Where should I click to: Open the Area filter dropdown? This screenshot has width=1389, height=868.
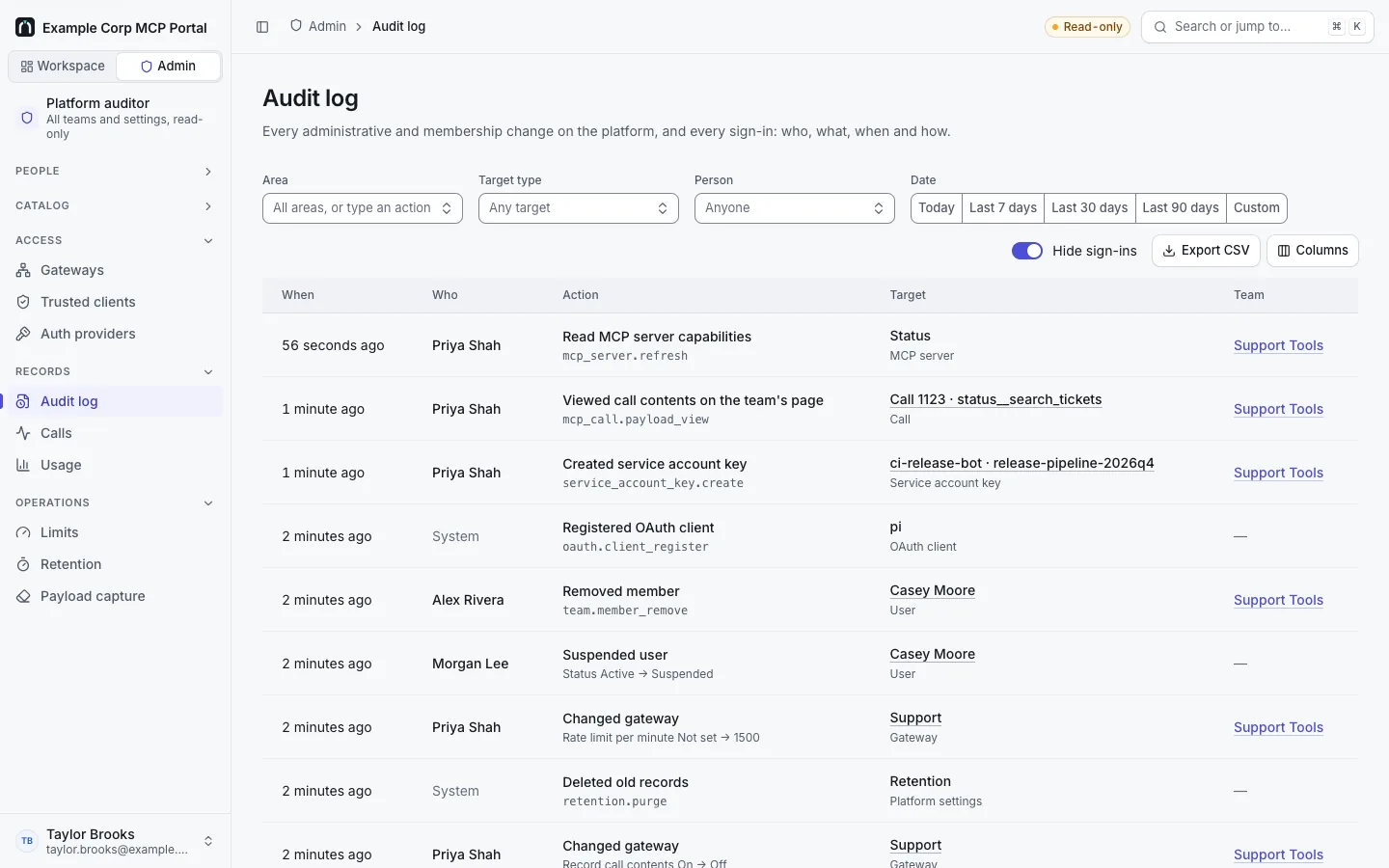363,208
